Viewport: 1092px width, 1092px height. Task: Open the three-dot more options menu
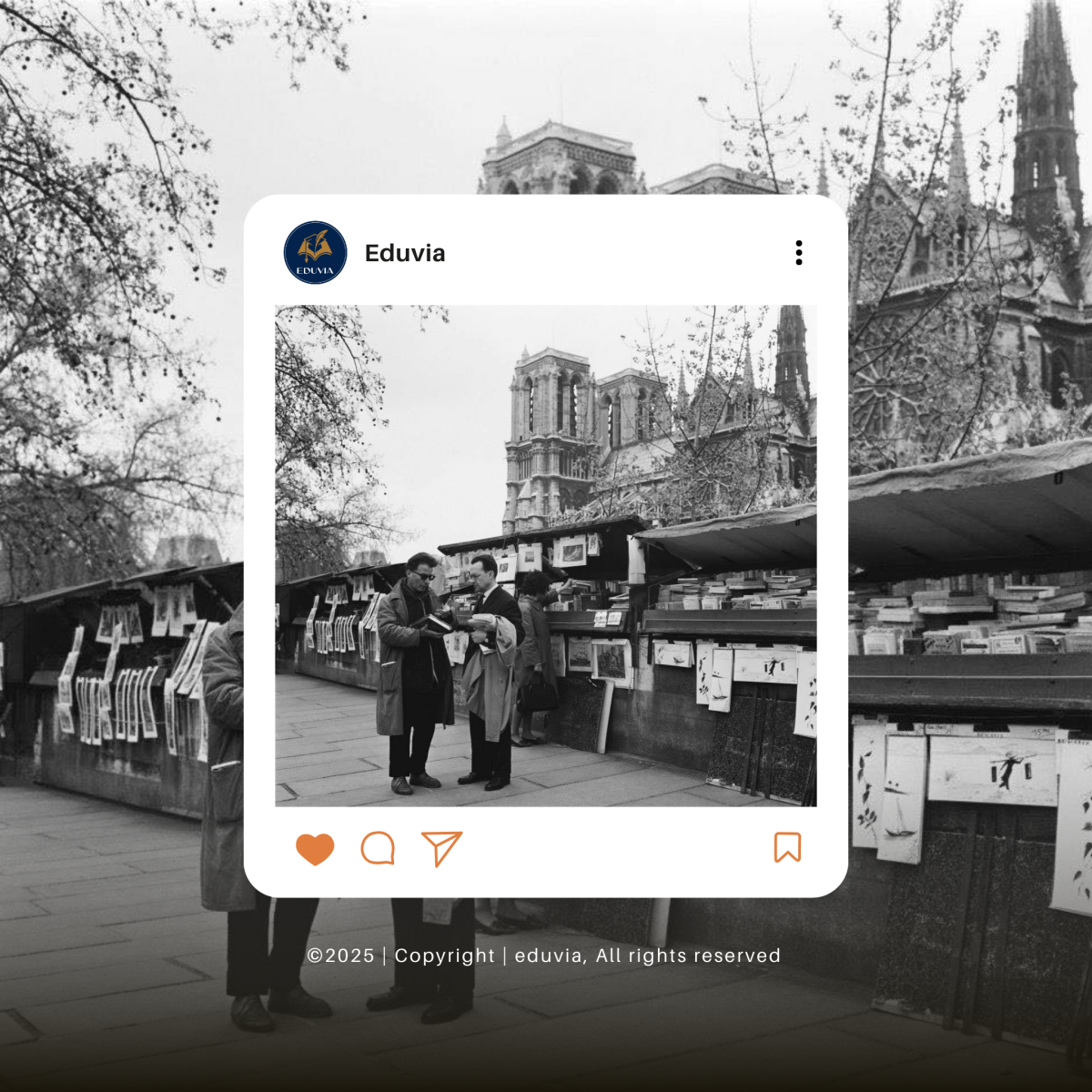point(799,253)
